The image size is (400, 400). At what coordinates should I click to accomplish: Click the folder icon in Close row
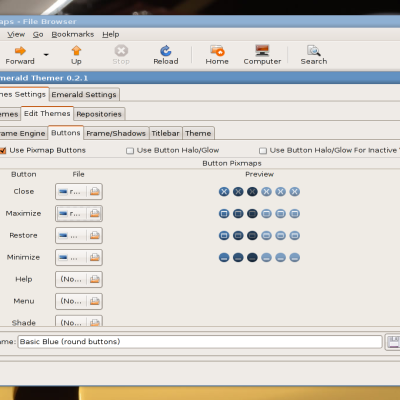pyautogui.click(x=95, y=192)
